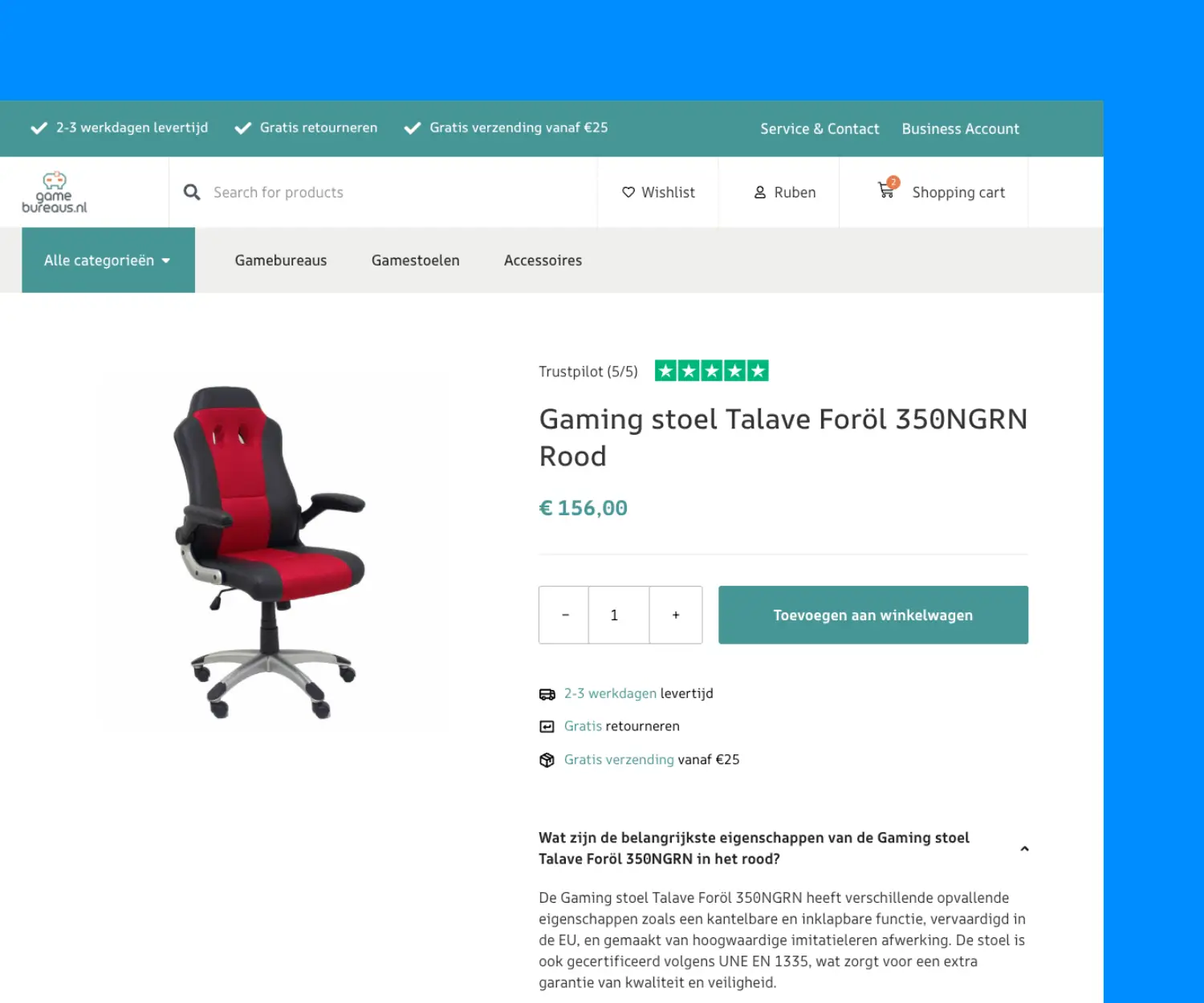This screenshot has width=1204, height=1003.
Task: Click the gamebureaus.nl logo
Action: (x=55, y=193)
